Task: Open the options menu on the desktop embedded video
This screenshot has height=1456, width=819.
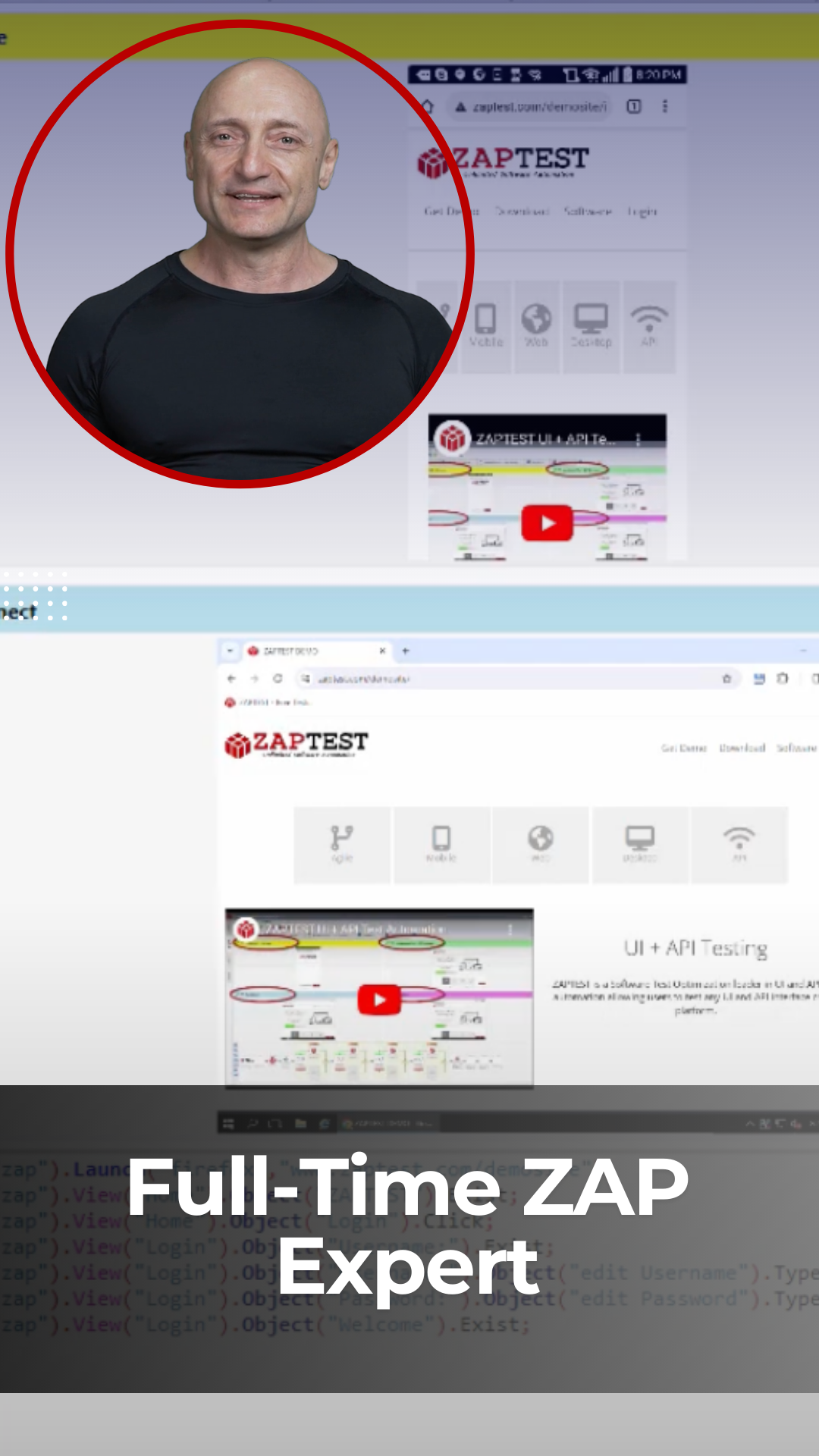Action: click(x=510, y=929)
